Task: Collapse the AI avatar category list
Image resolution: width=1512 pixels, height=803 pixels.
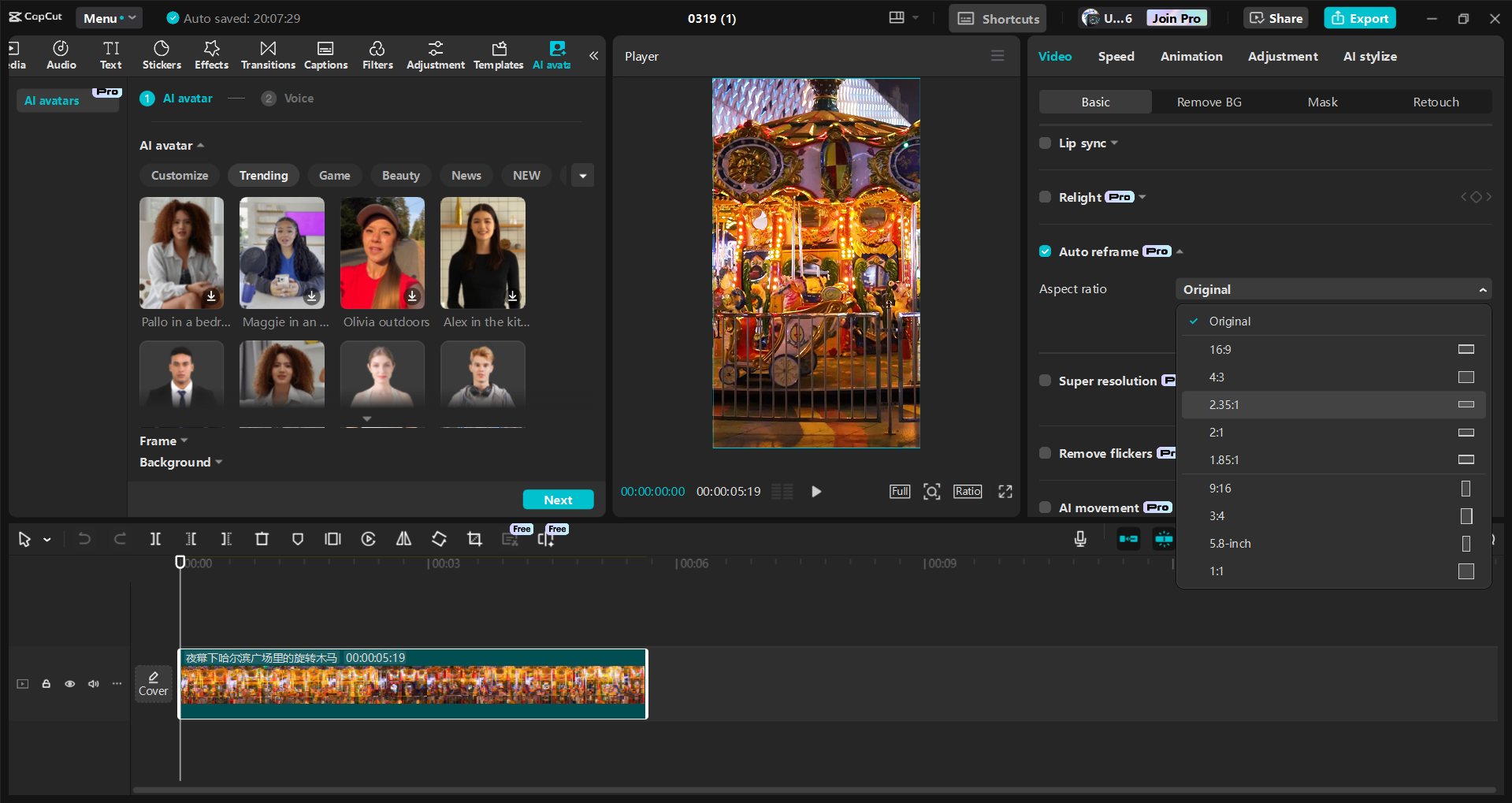Action: click(200, 146)
